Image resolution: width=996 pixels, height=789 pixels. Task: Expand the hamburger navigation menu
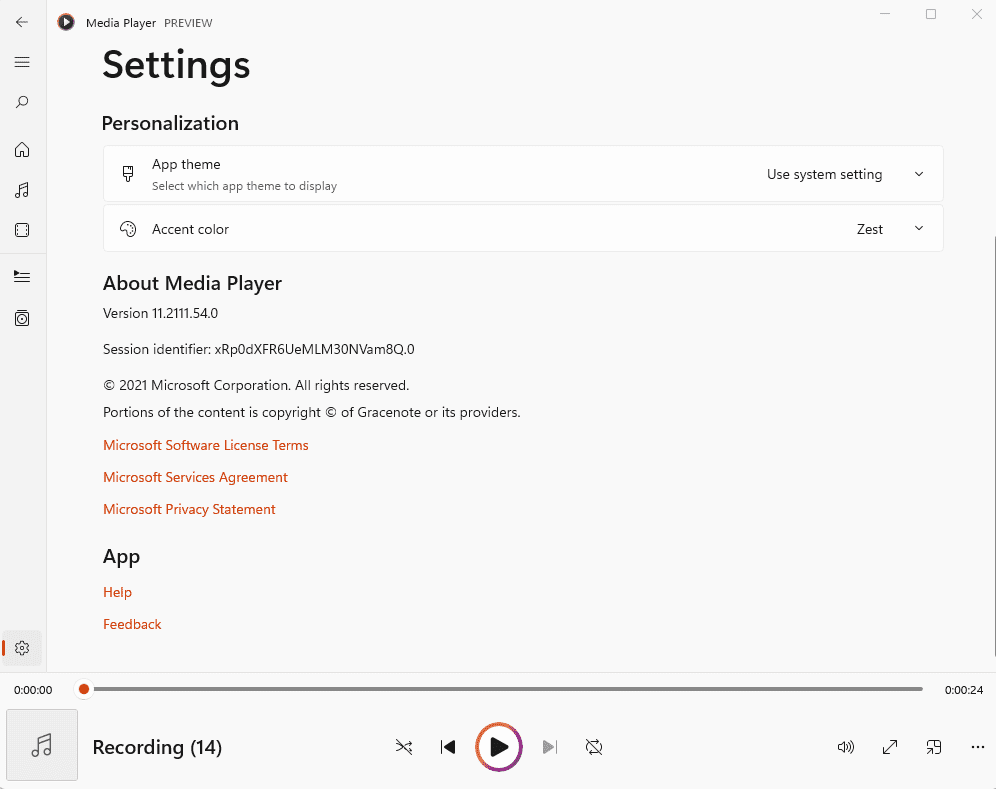click(x=22, y=62)
